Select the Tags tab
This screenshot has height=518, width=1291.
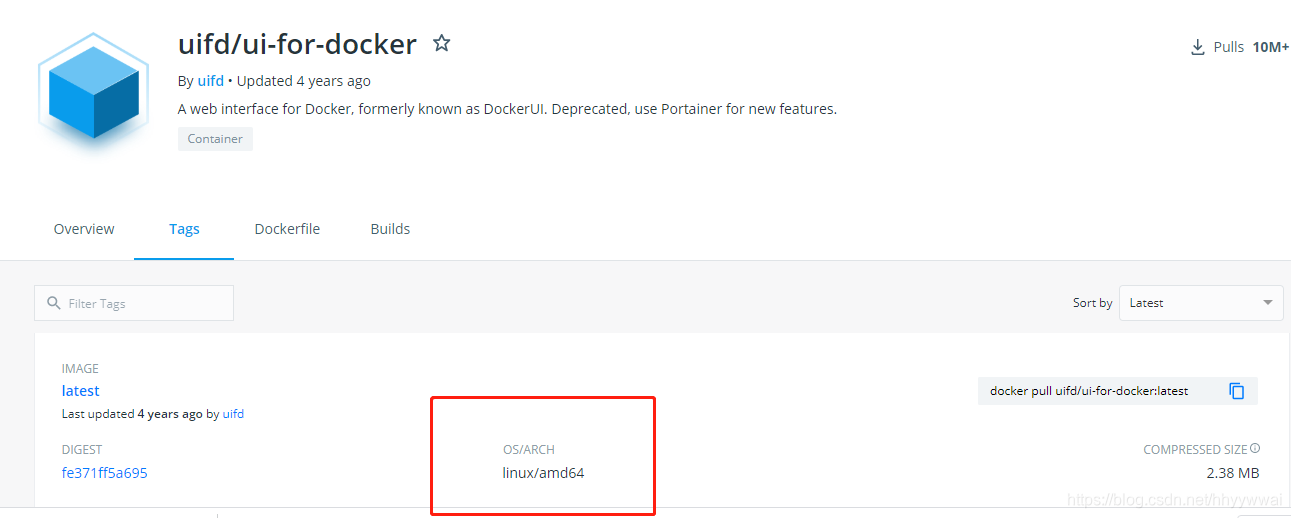click(184, 229)
